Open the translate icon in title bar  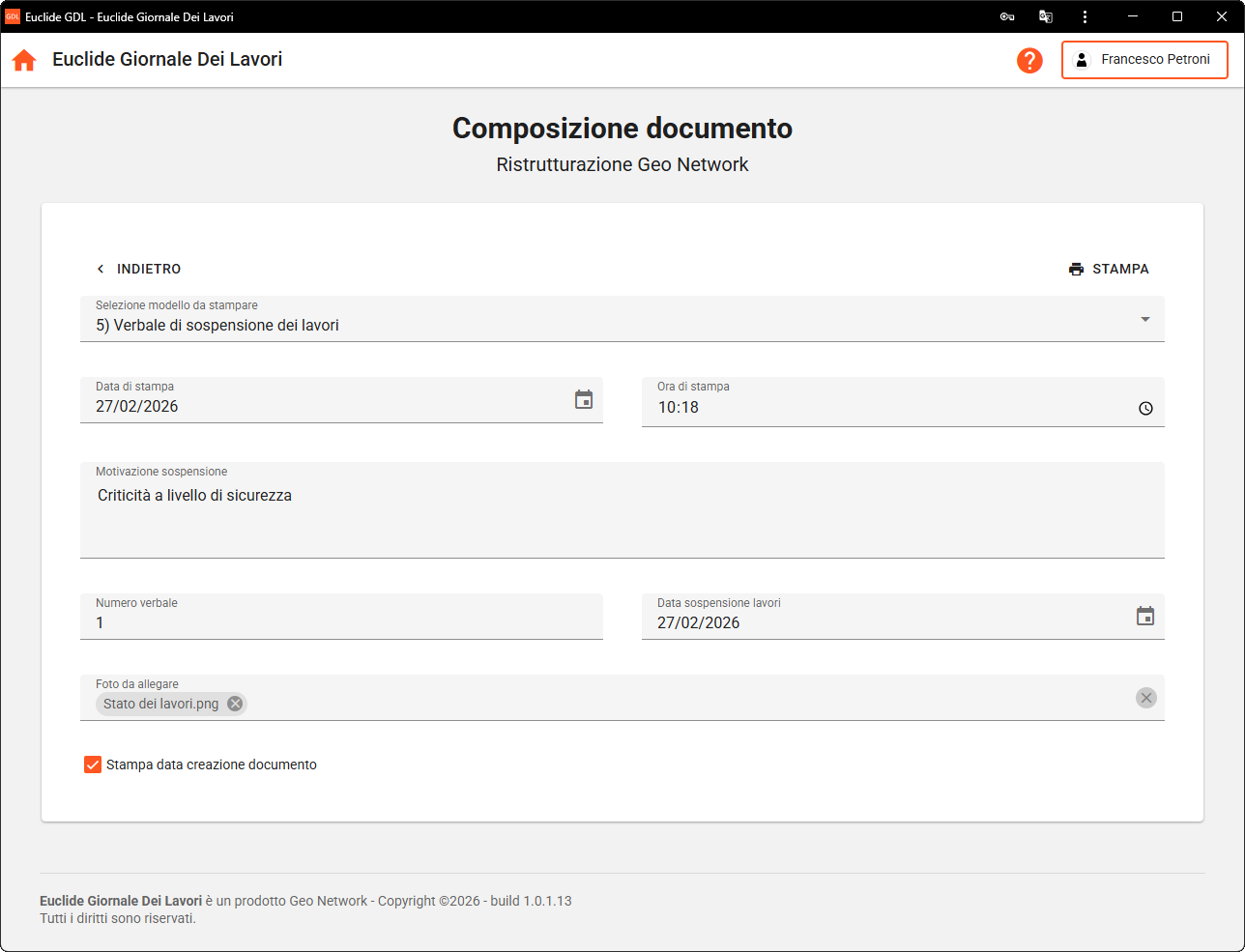tap(1046, 16)
